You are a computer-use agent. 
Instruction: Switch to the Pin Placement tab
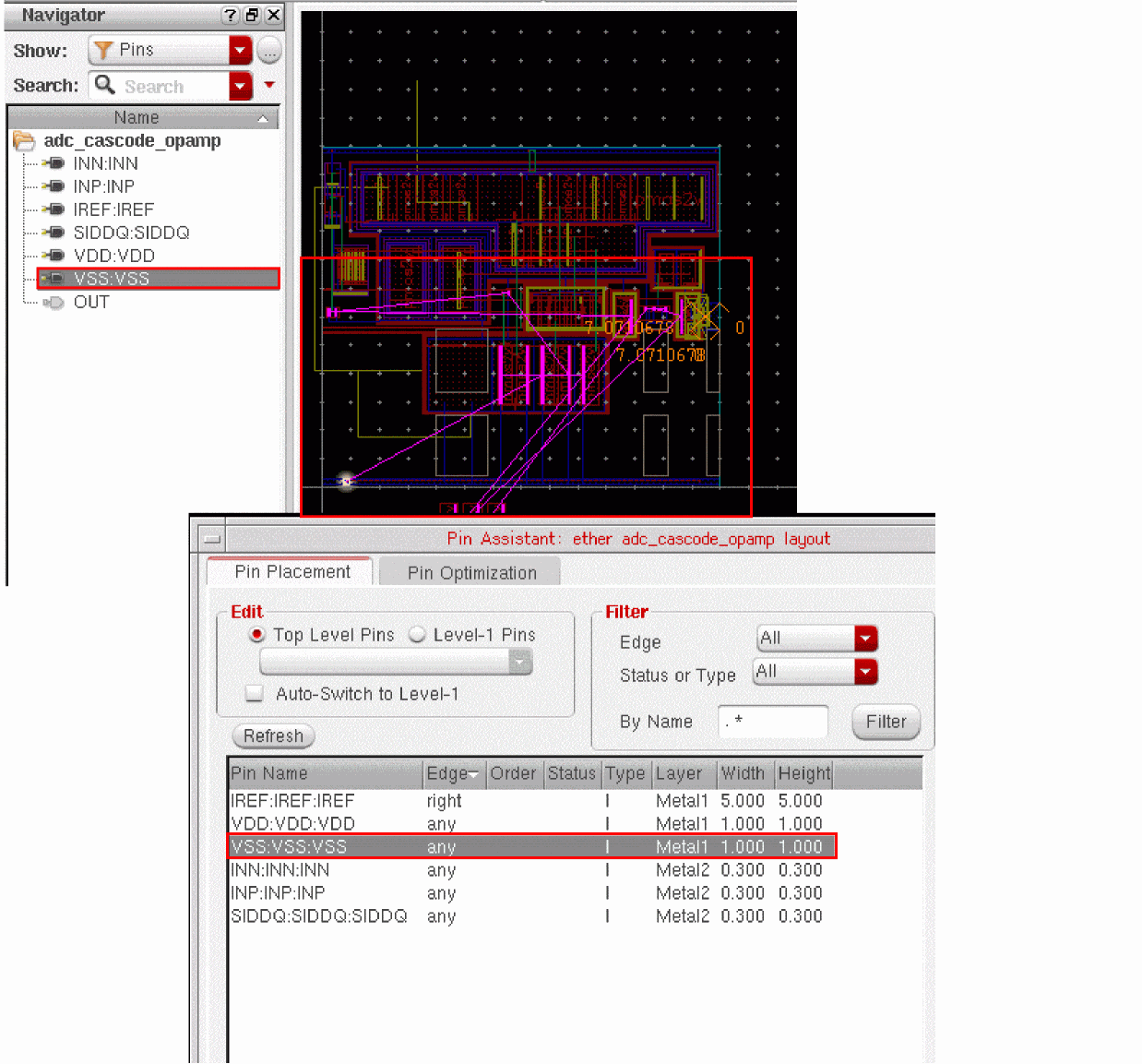pyautogui.click(x=291, y=572)
